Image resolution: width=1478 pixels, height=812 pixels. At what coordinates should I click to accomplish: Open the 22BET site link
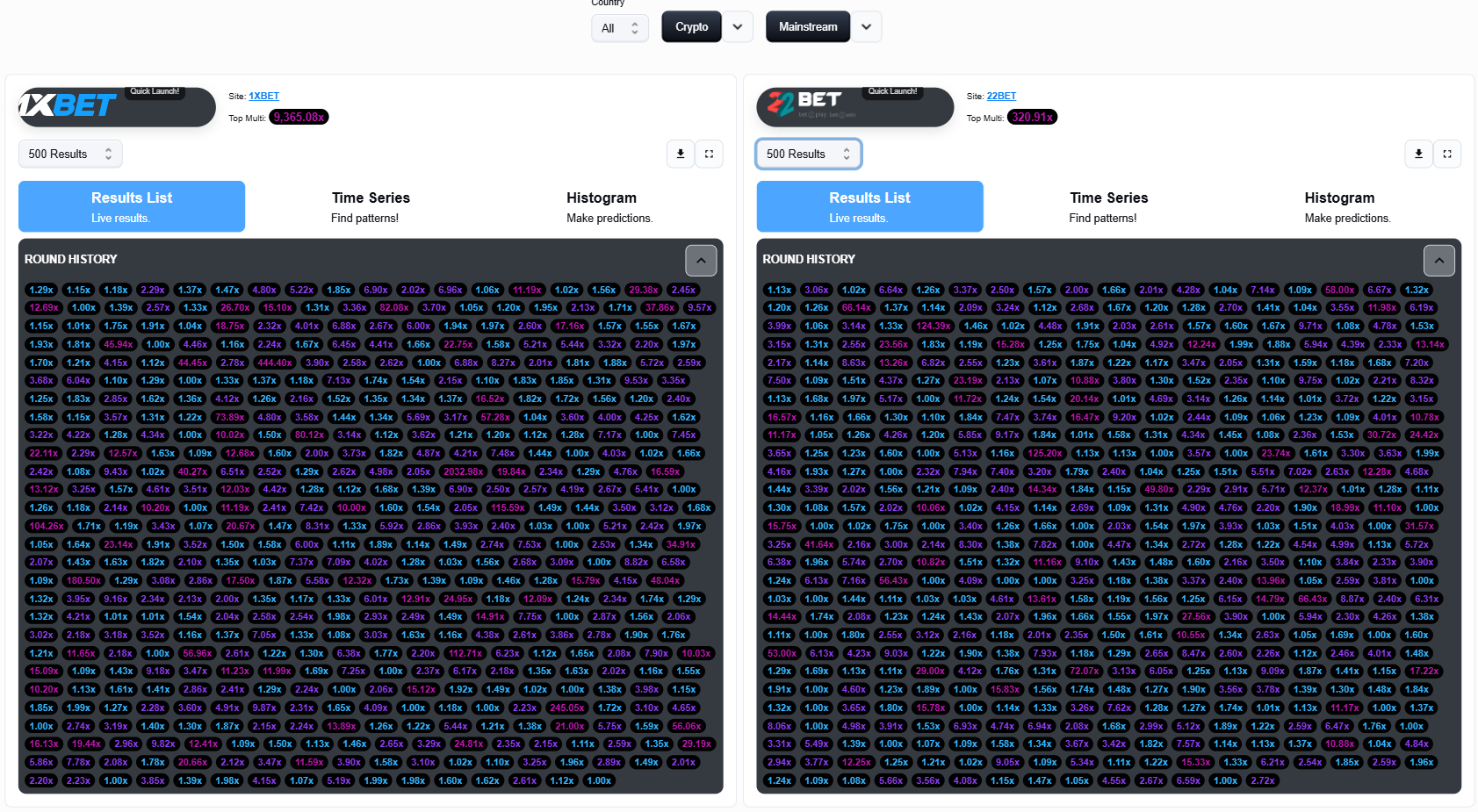(1001, 97)
